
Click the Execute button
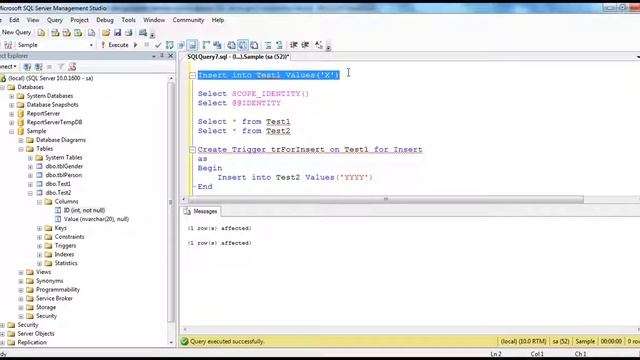pyautogui.click(x=115, y=45)
